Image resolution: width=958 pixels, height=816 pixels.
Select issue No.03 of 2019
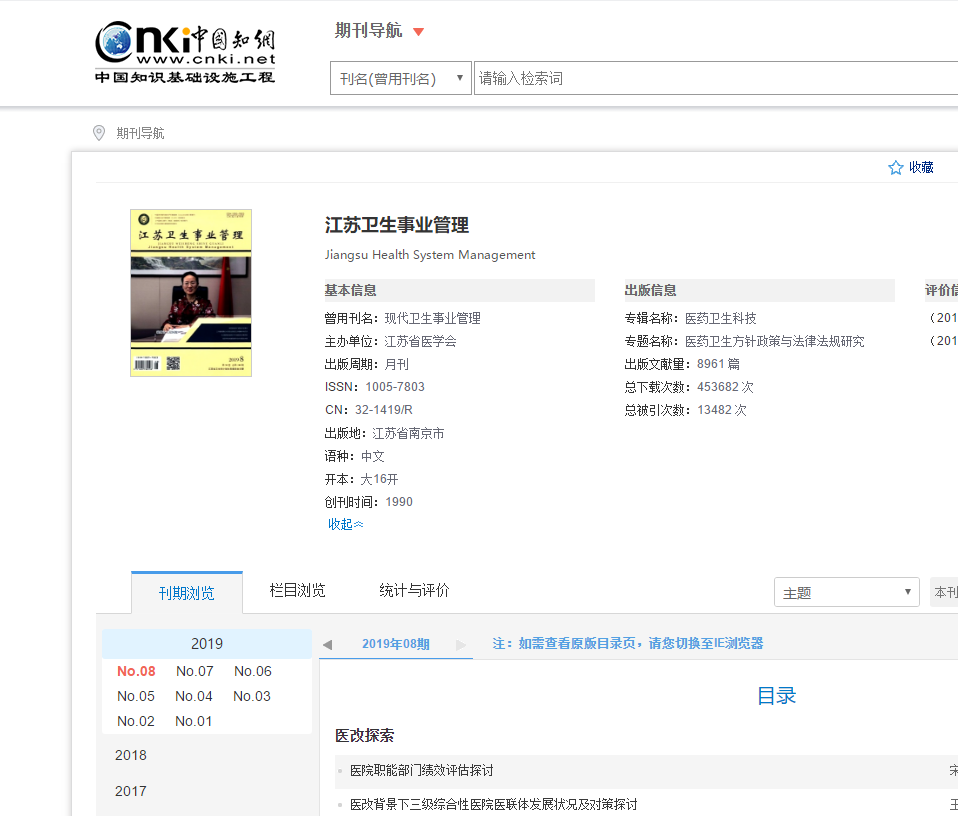(x=252, y=696)
